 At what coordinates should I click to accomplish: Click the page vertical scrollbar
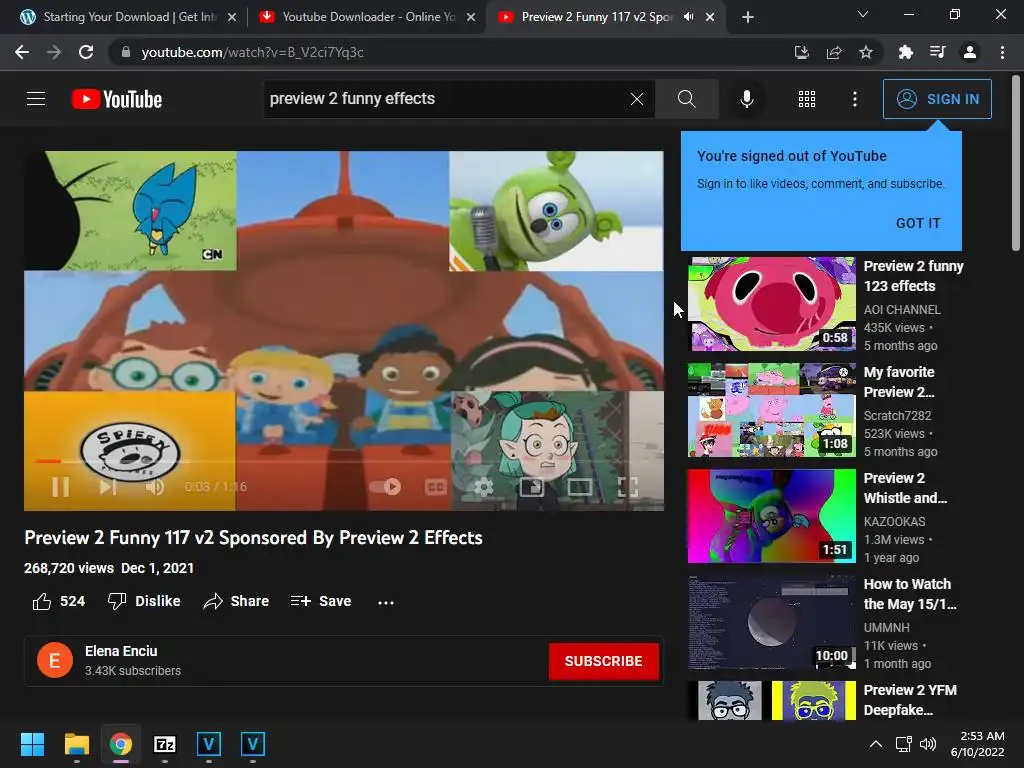tap(1016, 163)
